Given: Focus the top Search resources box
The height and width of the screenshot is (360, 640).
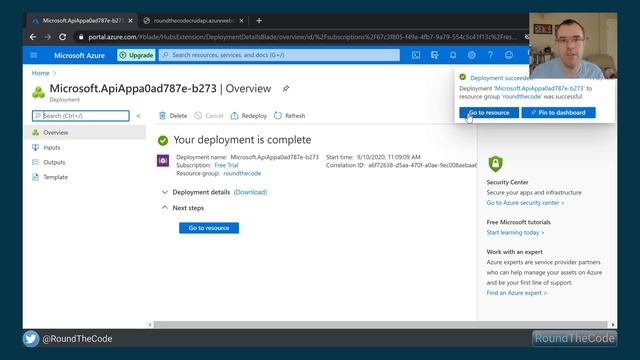Looking at the screenshot, I should 280,55.
